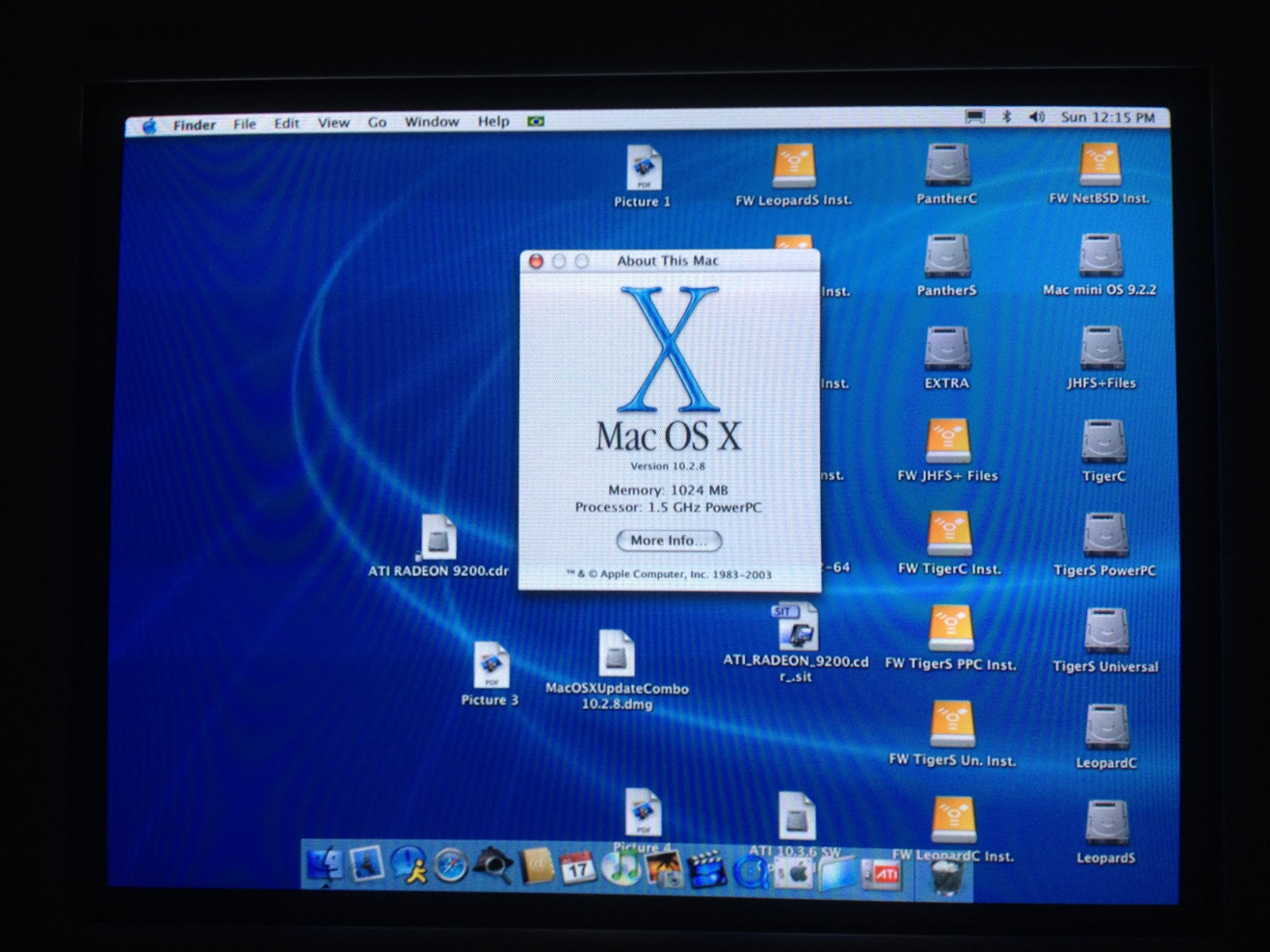Select the FW NetBSD Inst. FireWire drive

click(1100, 165)
